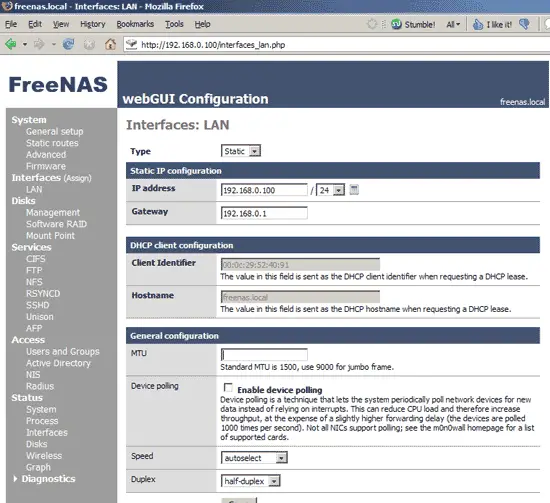
Task: Open Static routes link
Action: click(52, 143)
